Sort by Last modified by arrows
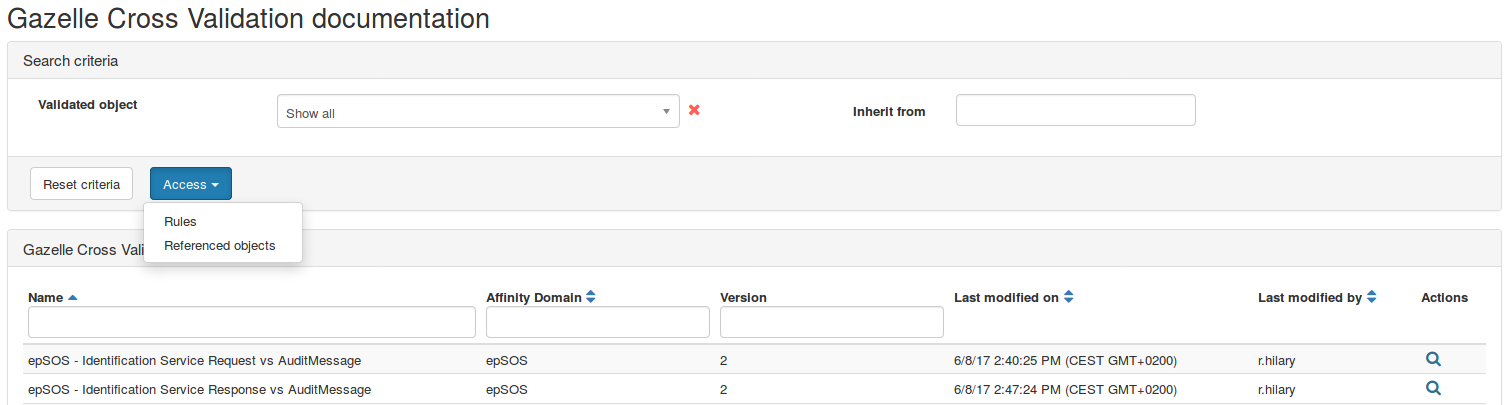Image resolution: width=1511 pixels, height=405 pixels. (1372, 297)
